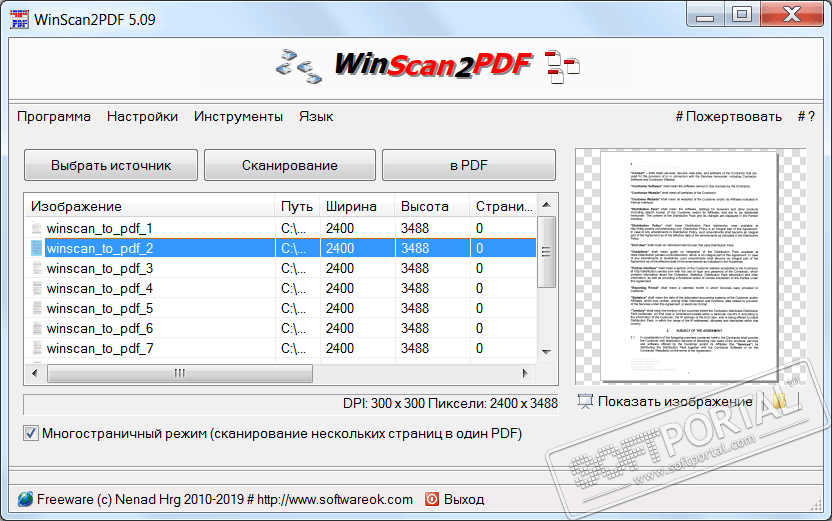Click the page value 0 of winscan_to_pdf_7

click(x=480, y=348)
